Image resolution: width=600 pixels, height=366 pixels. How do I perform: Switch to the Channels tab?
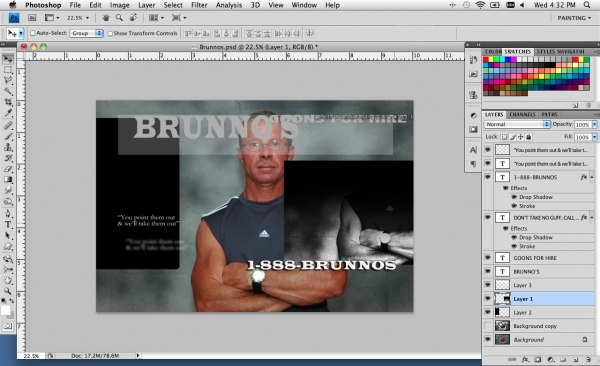click(522, 114)
